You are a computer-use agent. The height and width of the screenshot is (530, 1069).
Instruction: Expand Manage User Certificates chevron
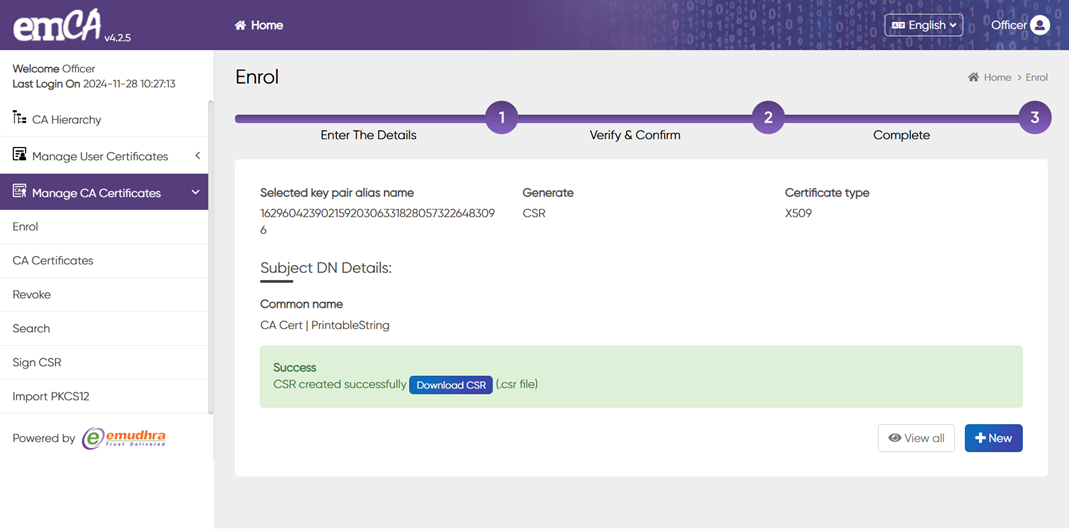(x=197, y=156)
